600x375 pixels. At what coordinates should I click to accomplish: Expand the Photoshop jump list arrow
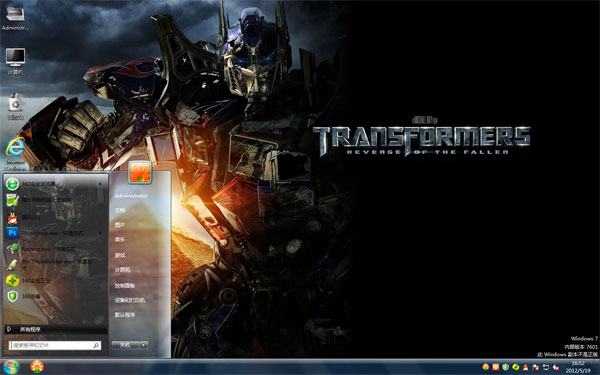point(101,233)
